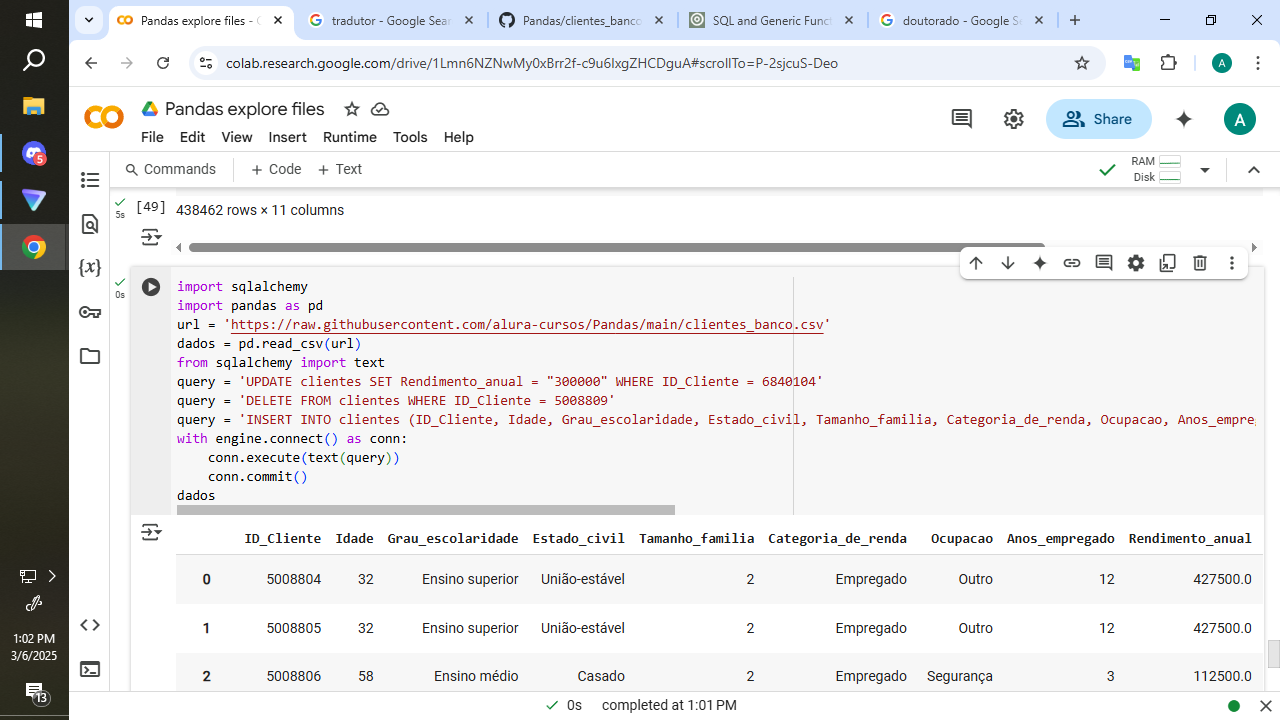The height and width of the screenshot is (720, 1280).
Task: Open the Runtime menu
Action: click(x=350, y=137)
